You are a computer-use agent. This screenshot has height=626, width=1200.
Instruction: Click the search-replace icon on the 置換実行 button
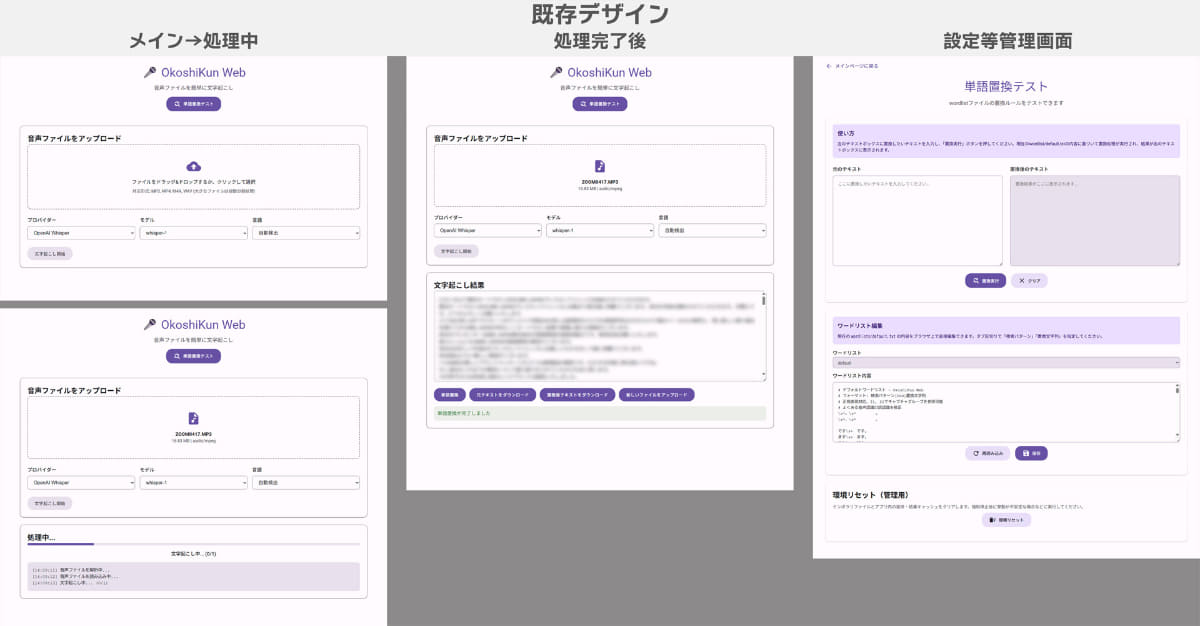click(x=974, y=281)
